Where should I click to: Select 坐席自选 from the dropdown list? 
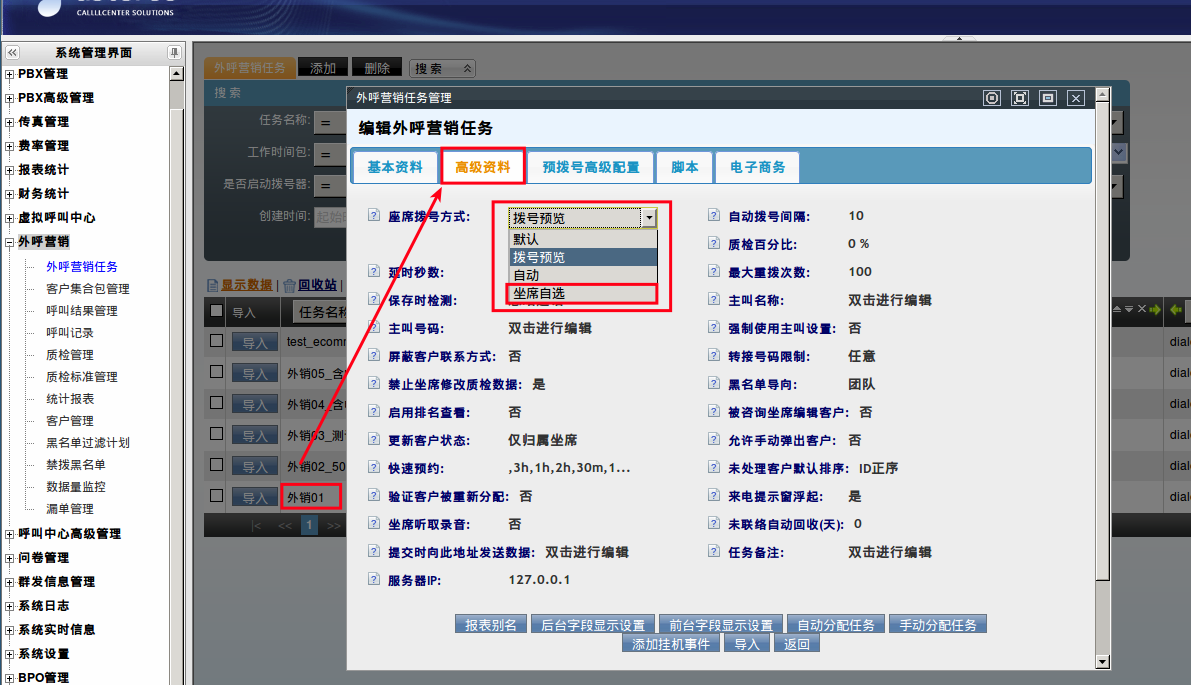tap(581, 293)
